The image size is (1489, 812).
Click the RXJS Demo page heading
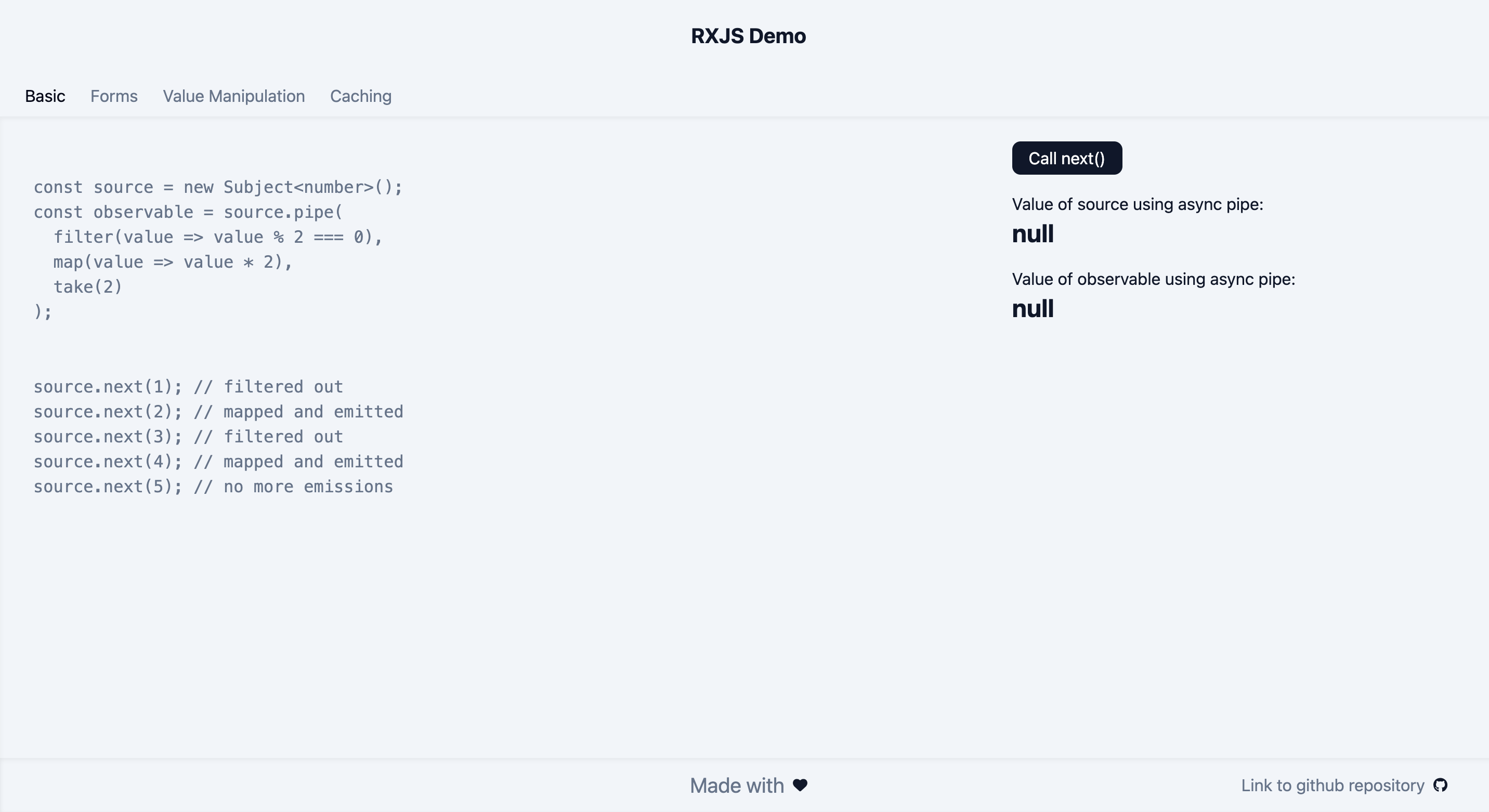tap(748, 36)
